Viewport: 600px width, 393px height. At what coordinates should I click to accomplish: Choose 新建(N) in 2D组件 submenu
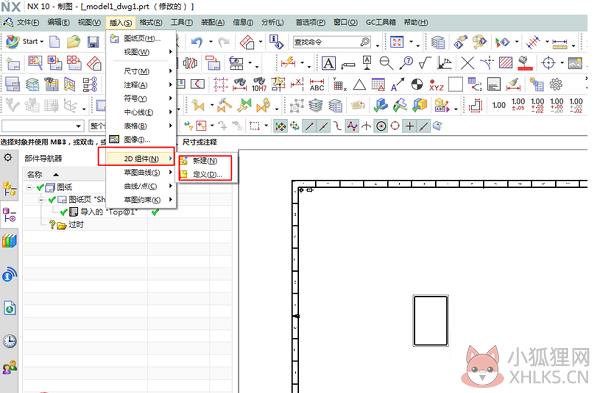tap(205, 161)
